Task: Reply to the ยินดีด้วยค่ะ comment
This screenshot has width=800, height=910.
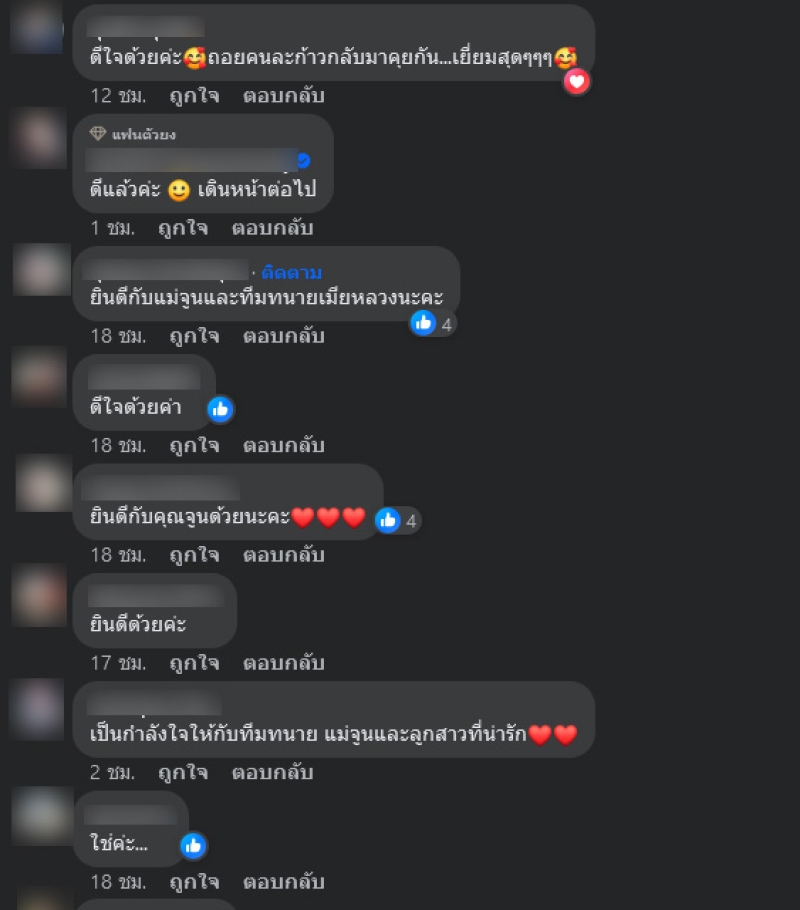Action: [x=283, y=663]
